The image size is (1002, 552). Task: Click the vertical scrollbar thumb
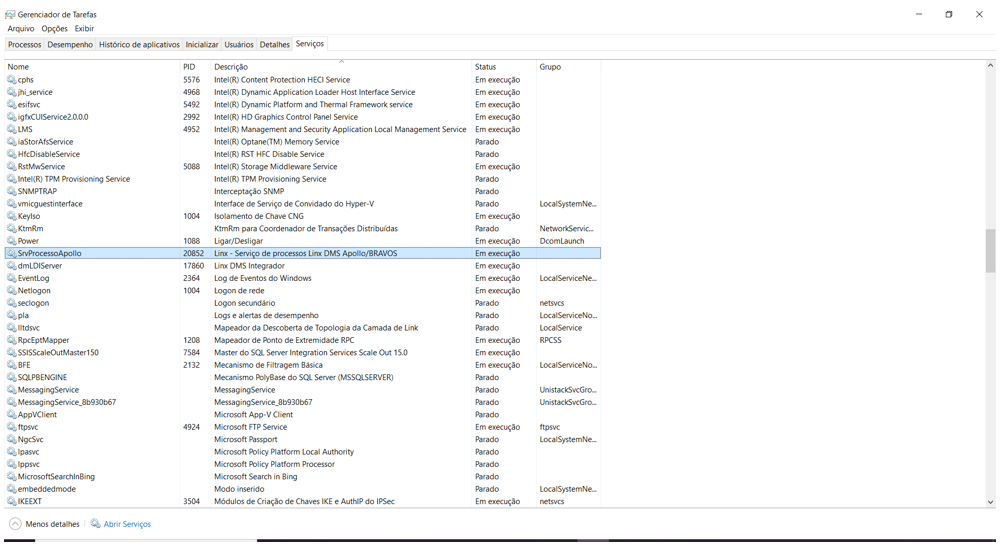pos(990,250)
